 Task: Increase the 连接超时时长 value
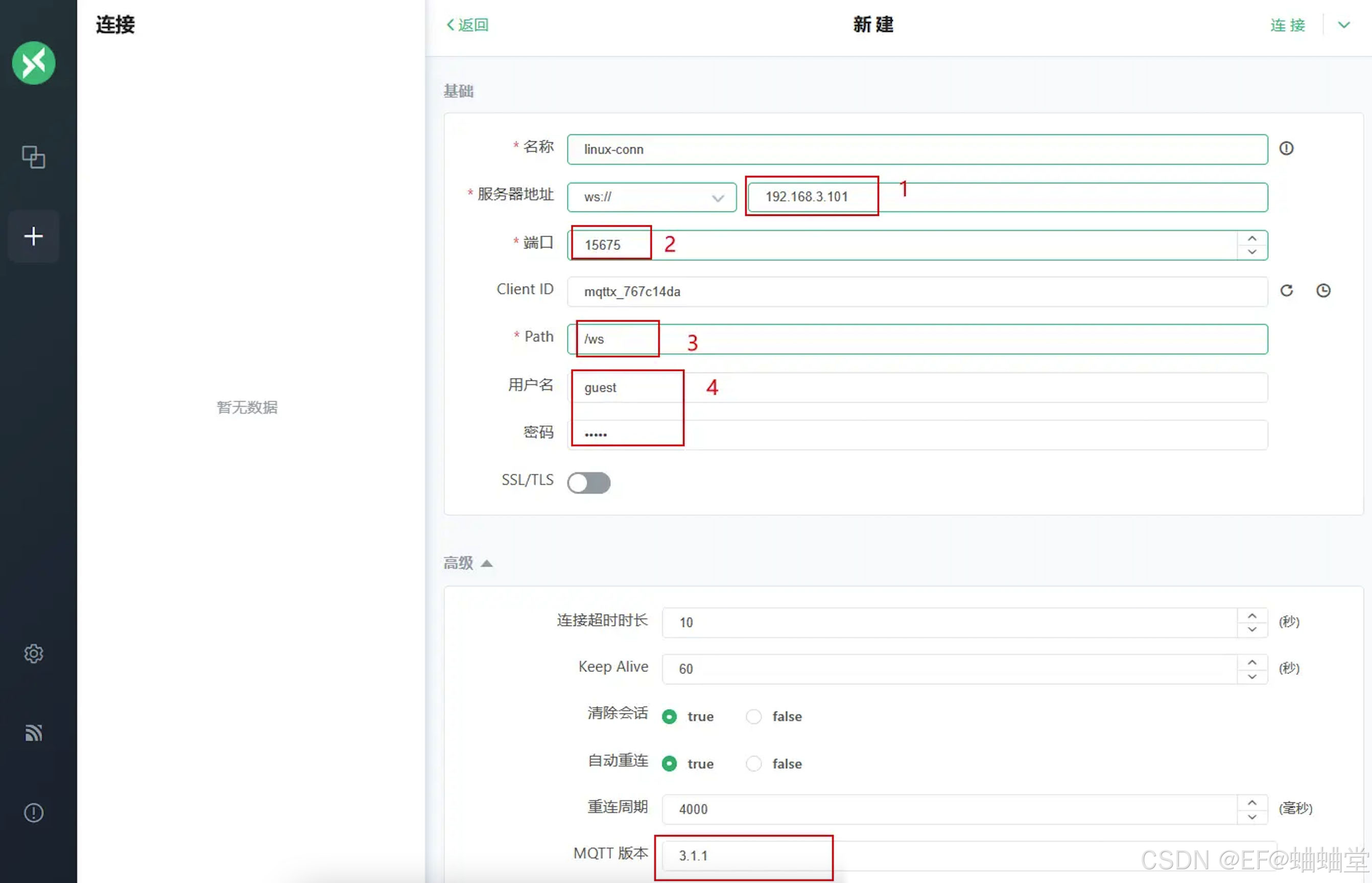(1252, 616)
